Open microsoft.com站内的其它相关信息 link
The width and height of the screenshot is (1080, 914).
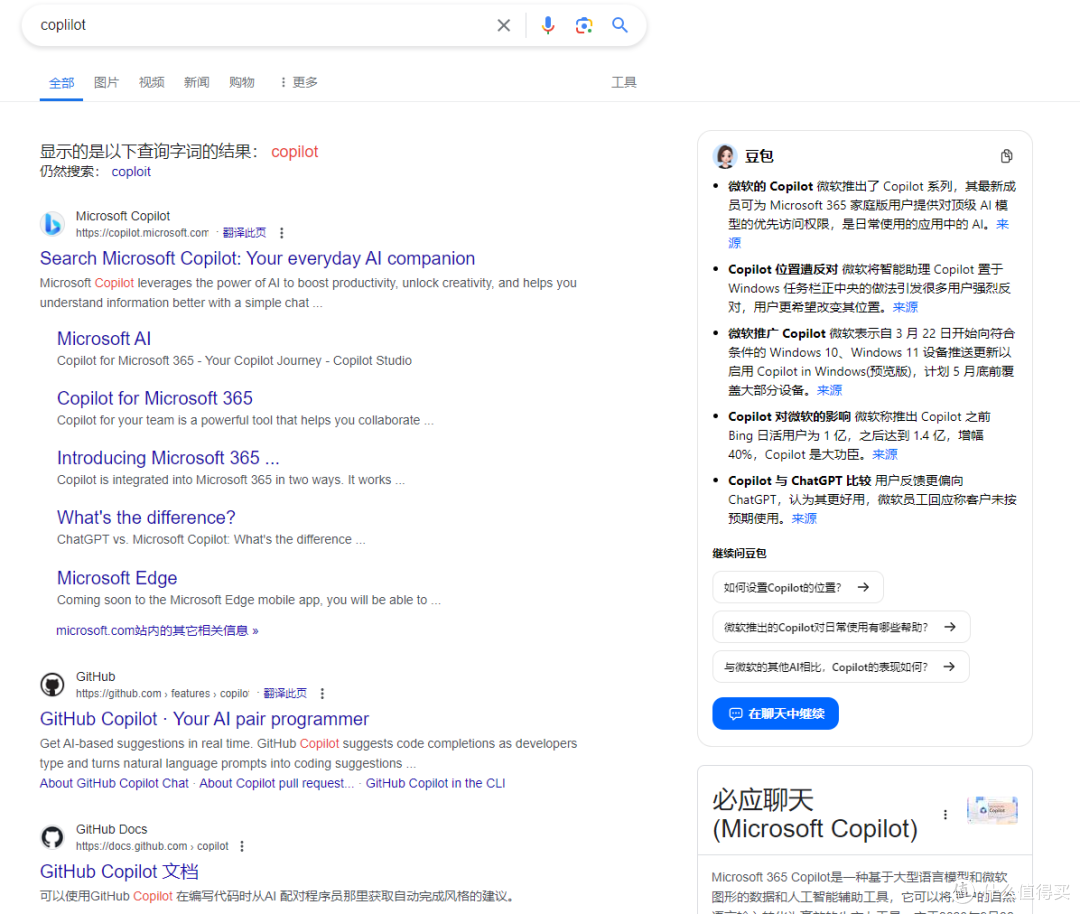pos(157,630)
